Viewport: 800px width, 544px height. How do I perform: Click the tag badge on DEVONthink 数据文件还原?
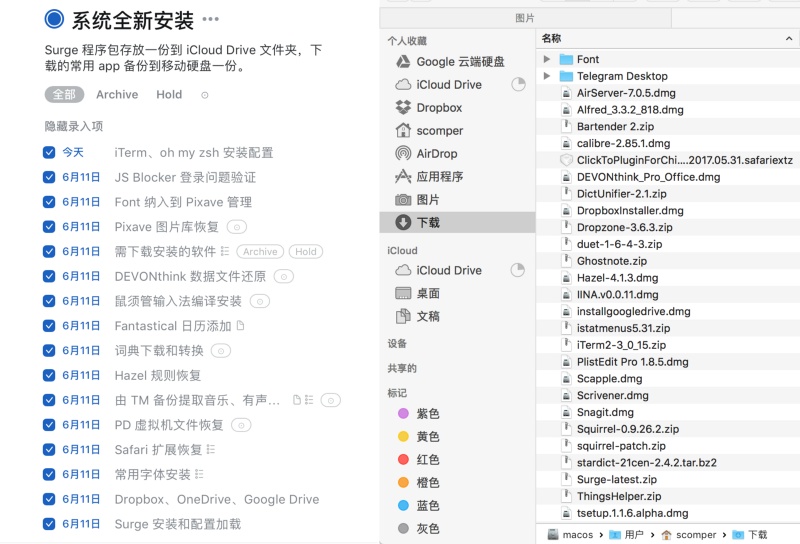tap(284, 276)
